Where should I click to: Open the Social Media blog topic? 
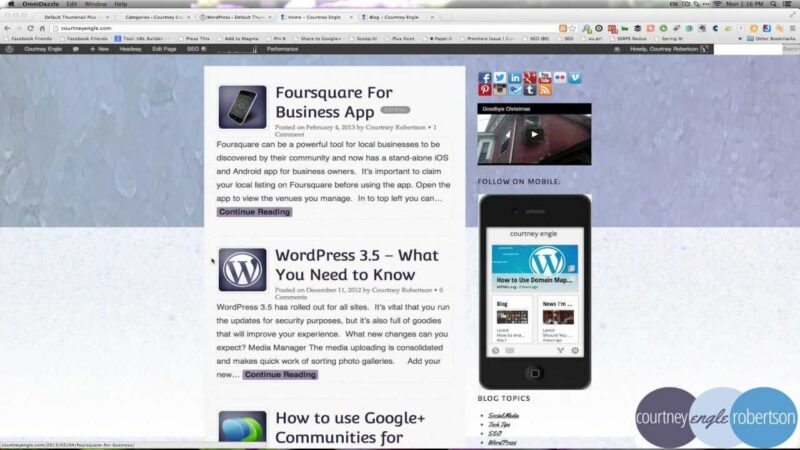pyautogui.click(x=503, y=416)
